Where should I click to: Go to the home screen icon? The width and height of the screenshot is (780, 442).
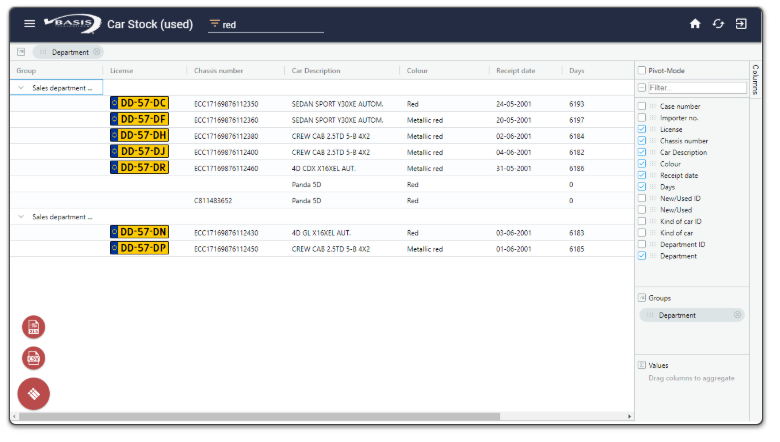[x=695, y=24]
